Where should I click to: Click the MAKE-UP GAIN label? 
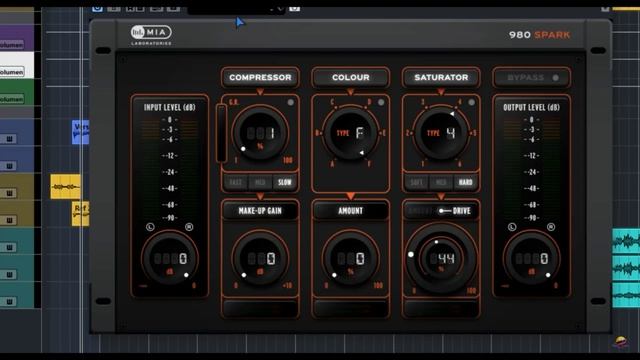pyautogui.click(x=260, y=211)
